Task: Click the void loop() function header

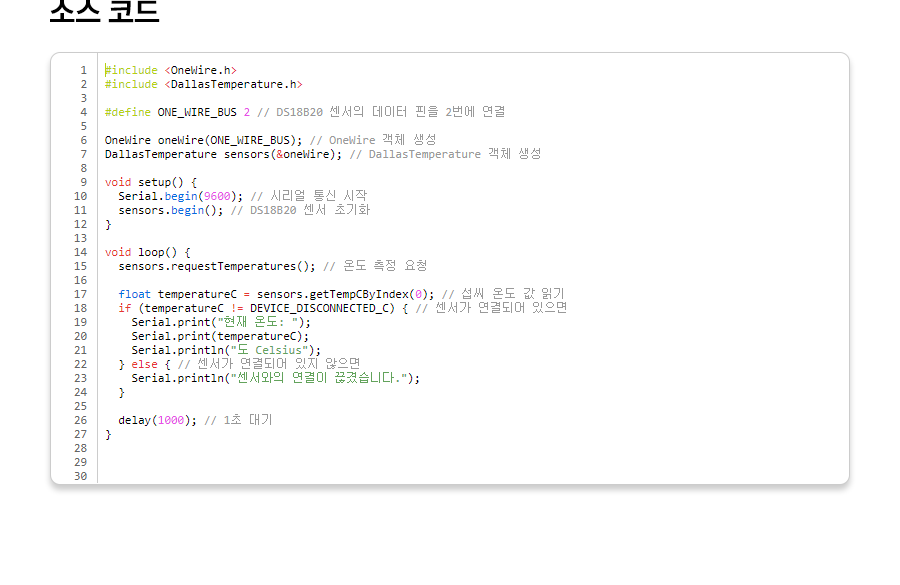Action: (x=147, y=252)
